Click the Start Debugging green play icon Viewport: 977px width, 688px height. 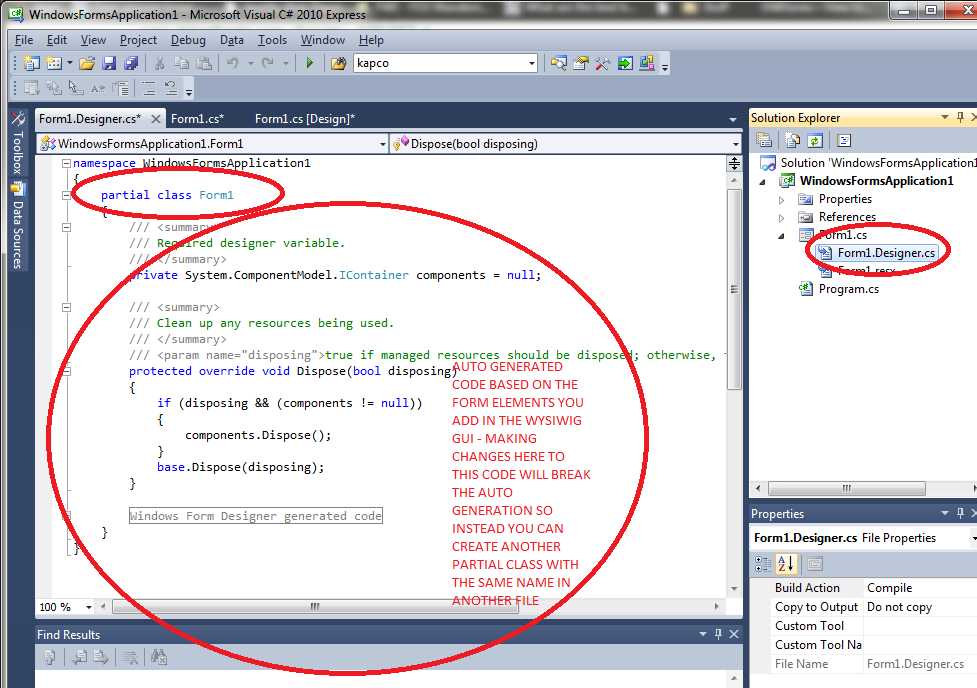pos(310,63)
